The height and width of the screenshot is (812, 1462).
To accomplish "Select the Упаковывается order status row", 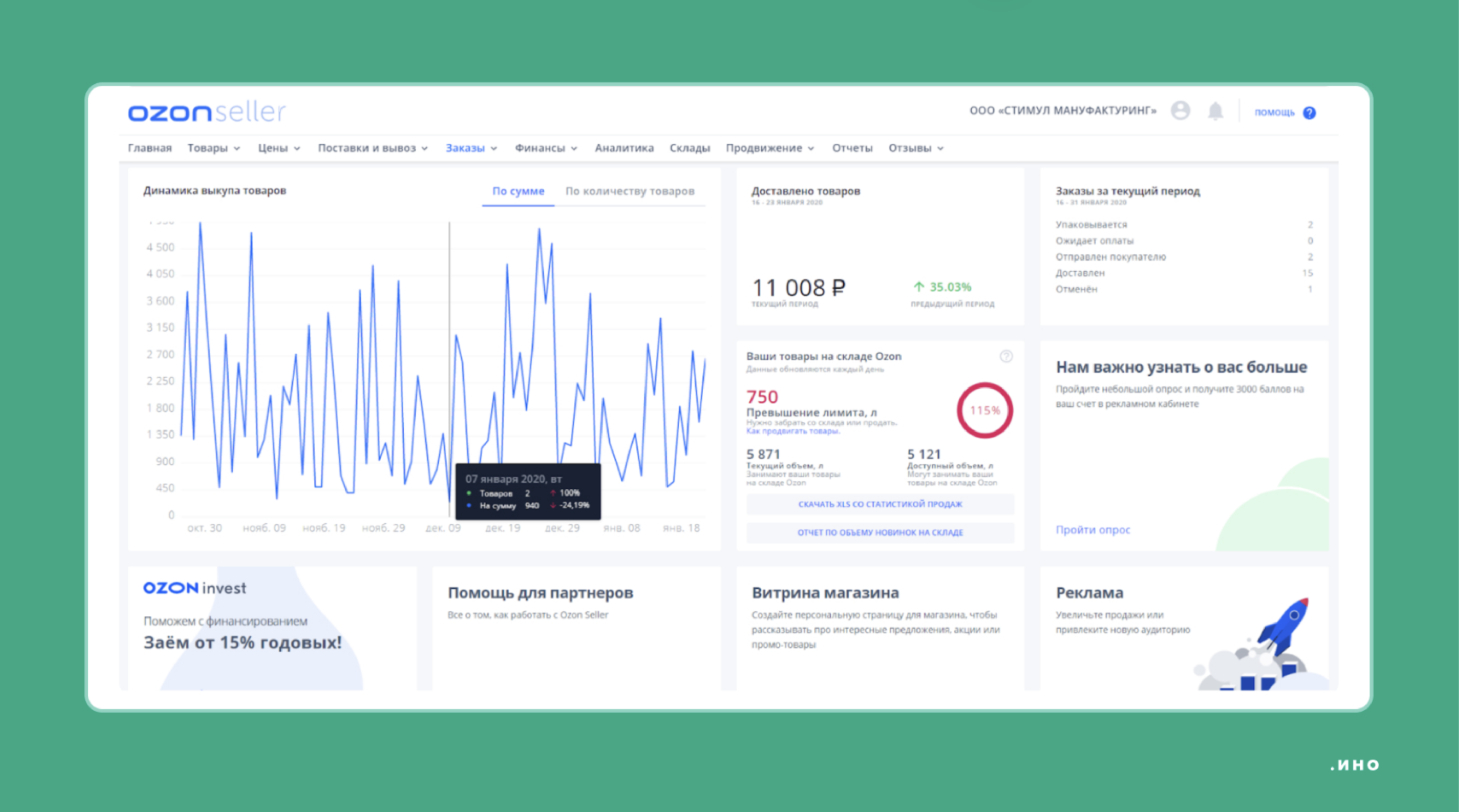I will [1184, 225].
